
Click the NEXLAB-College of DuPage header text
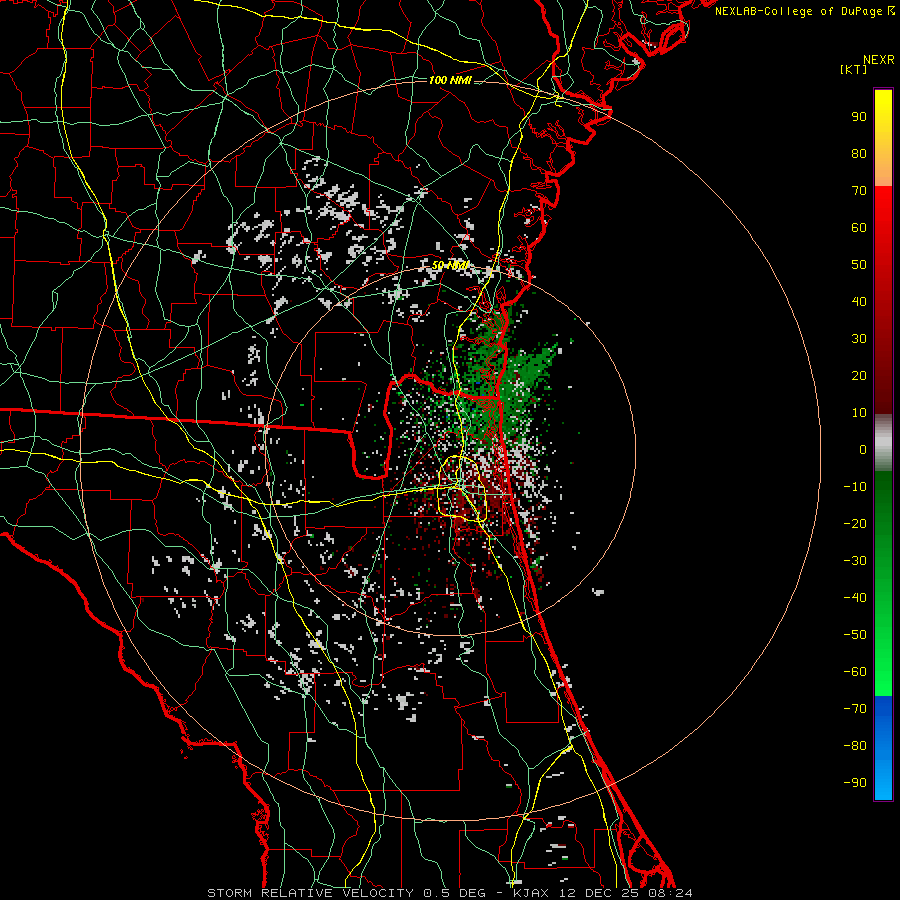tap(804, 11)
